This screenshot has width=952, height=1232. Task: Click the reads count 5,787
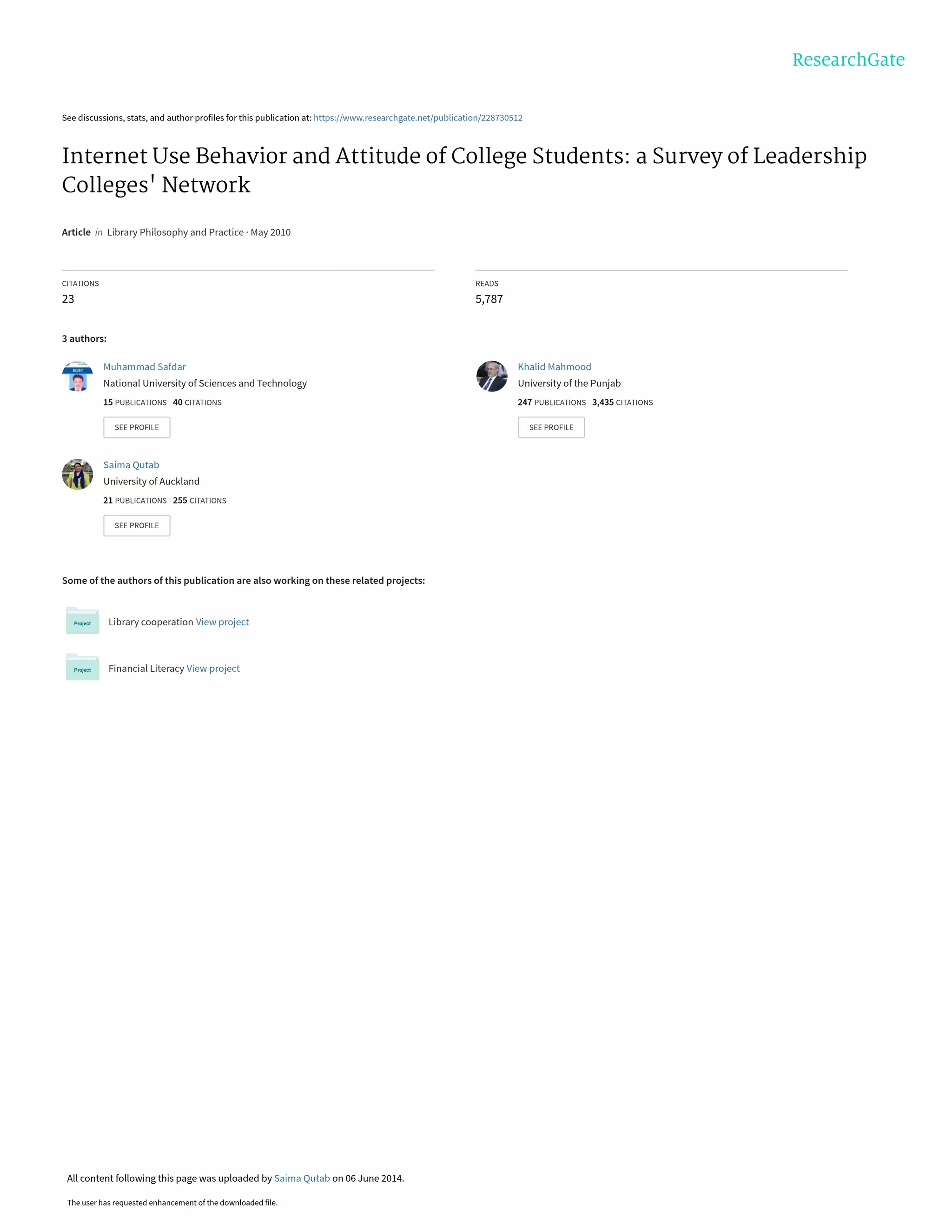coord(489,299)
